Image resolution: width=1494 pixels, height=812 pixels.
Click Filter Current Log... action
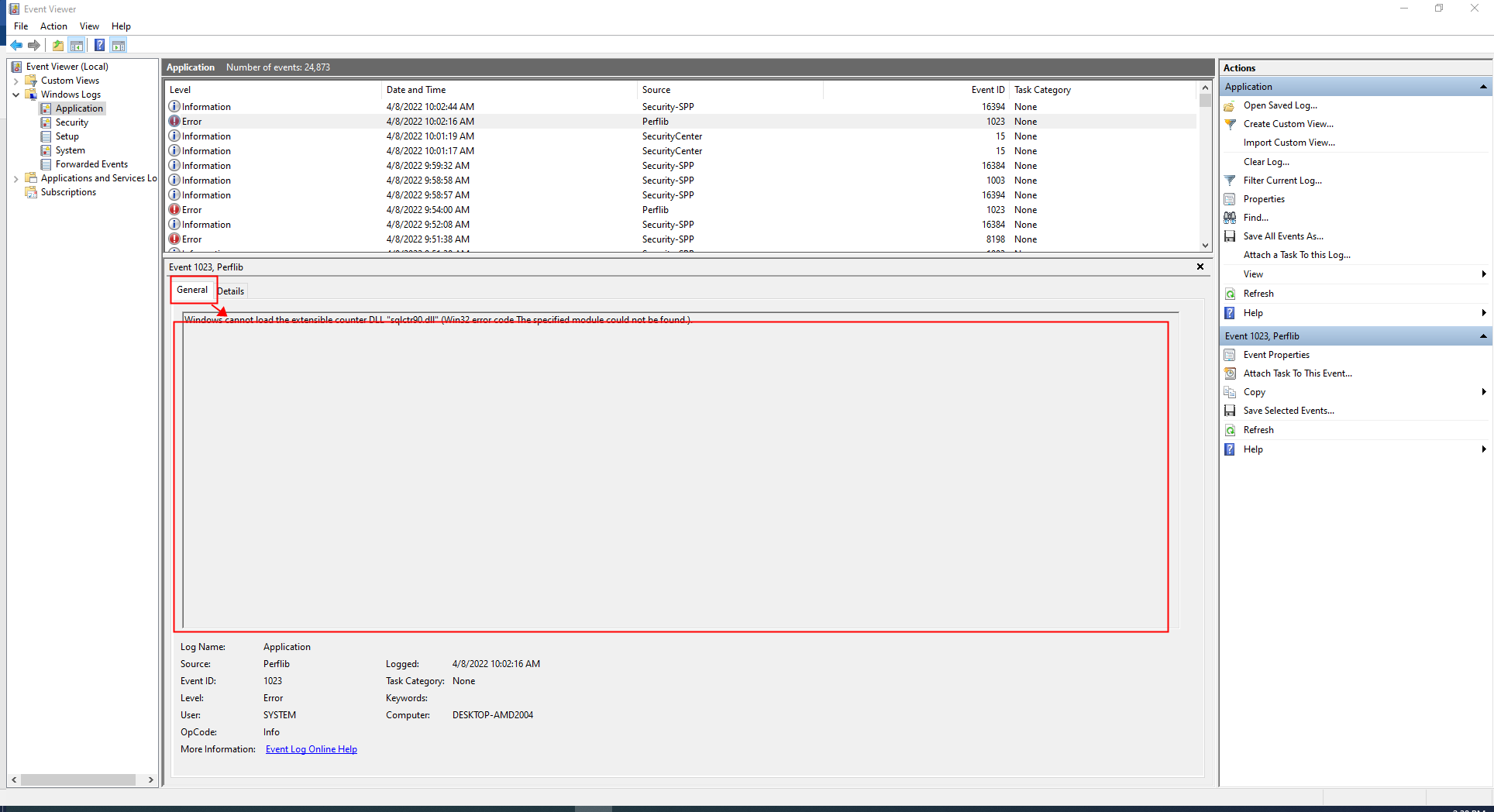pos(1283,181)
